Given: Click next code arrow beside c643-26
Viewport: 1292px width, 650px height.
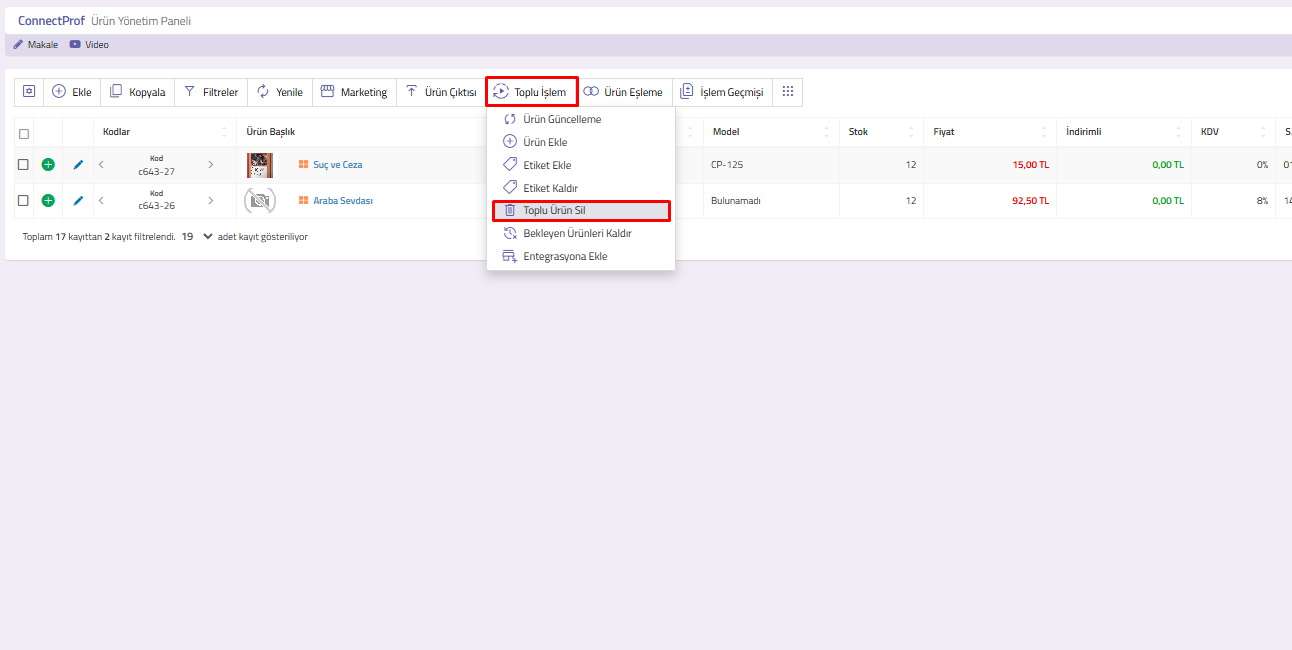Looking at the screenshot, I should click(210, 201).
